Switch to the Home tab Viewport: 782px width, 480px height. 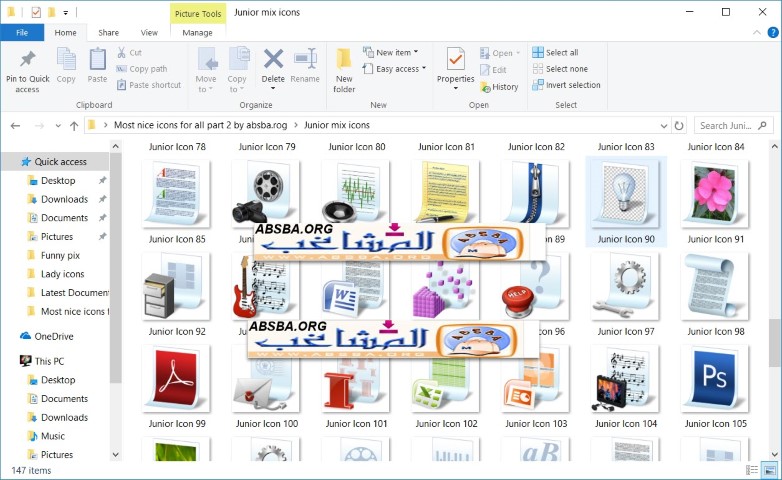(x=65, y=32)
